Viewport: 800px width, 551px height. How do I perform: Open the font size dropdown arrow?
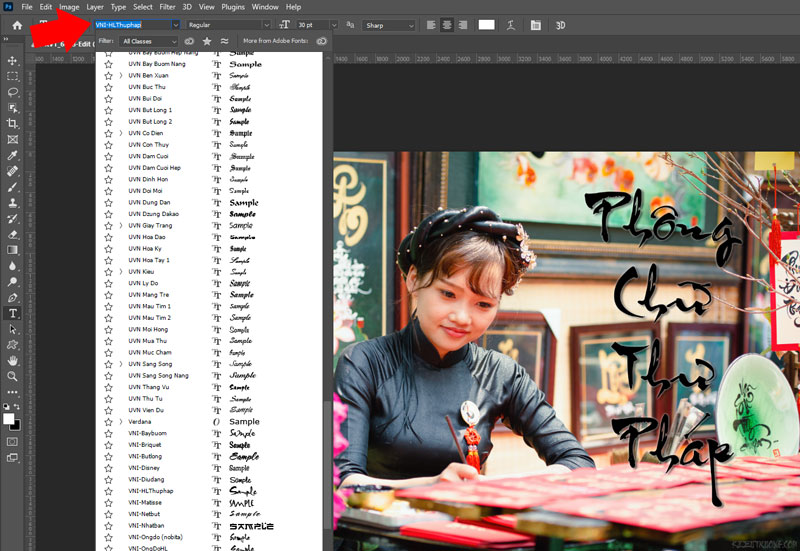pyautogui.click(x=334, y=24)
